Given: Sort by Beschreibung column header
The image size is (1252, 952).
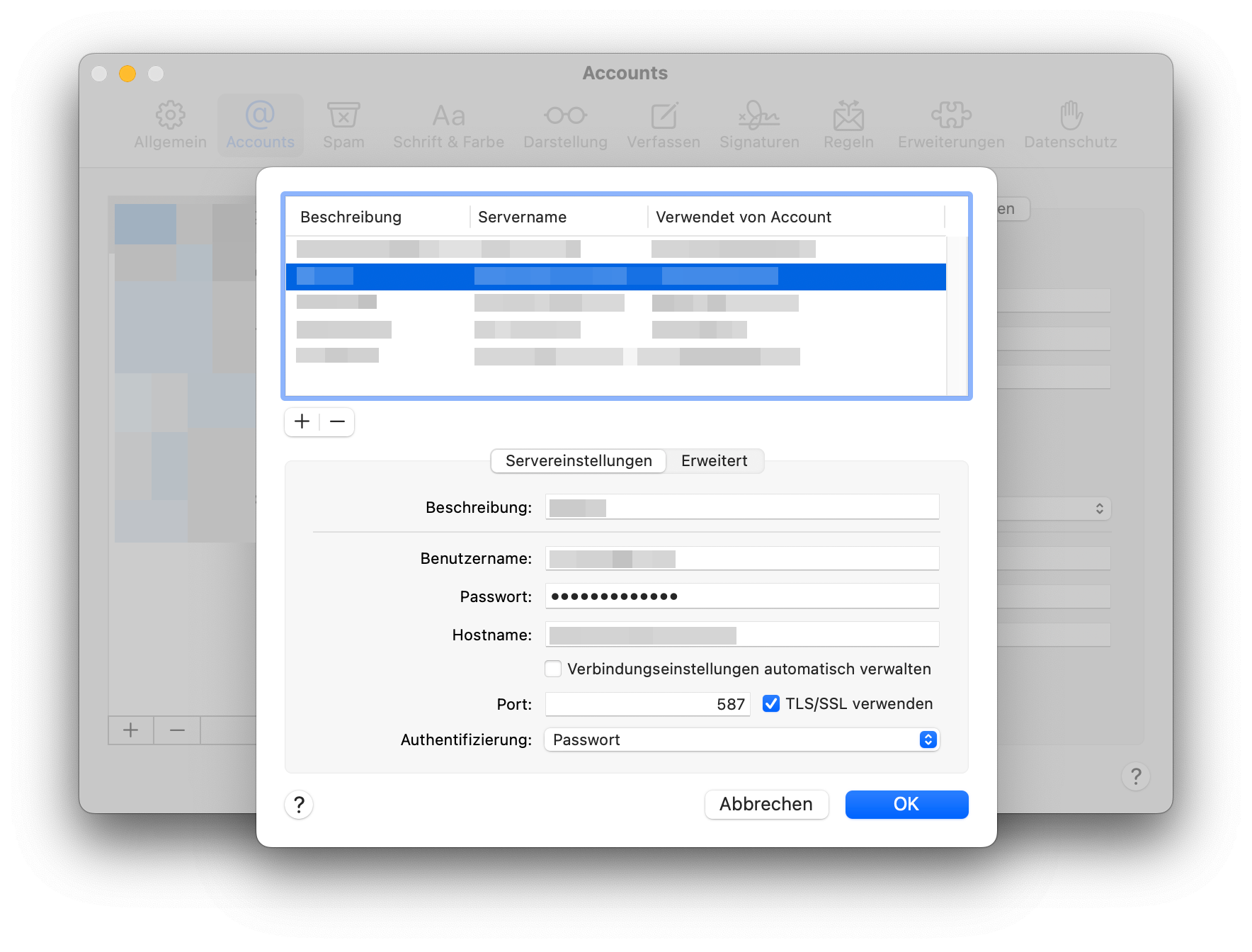Looking at the screenshot, I should pyautogui.click(x=378, y=217).
